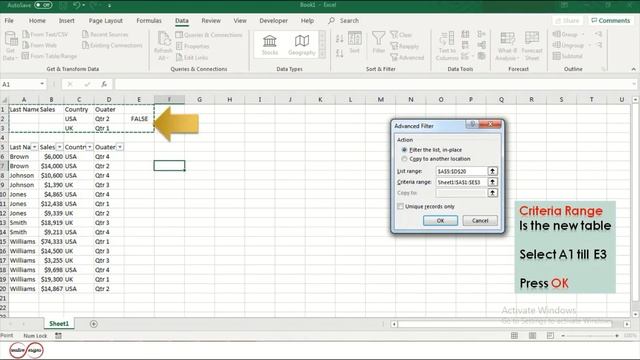
Task: Group selected rows or columns
Action: 568,34
